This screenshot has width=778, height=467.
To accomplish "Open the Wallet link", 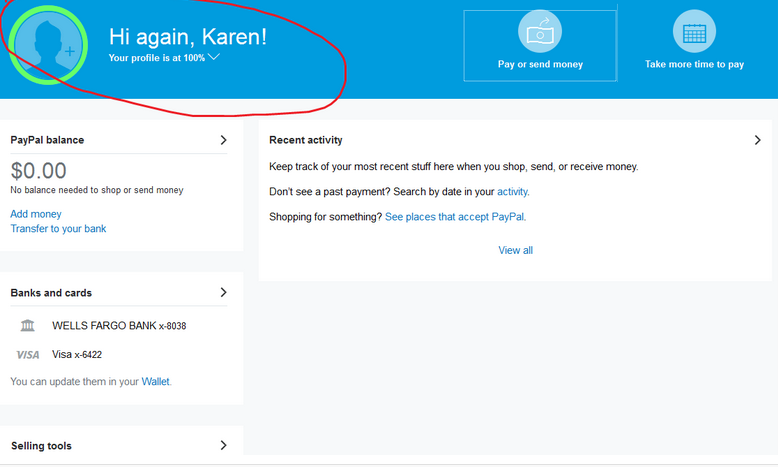I will (x=155, y=382).
